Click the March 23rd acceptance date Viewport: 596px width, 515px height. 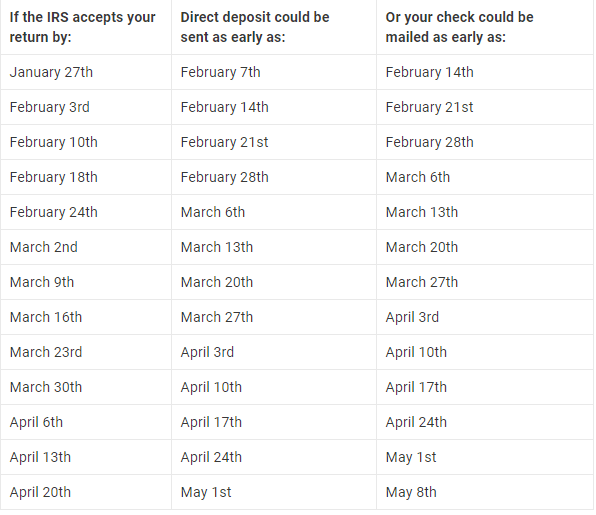pos(46,352)
